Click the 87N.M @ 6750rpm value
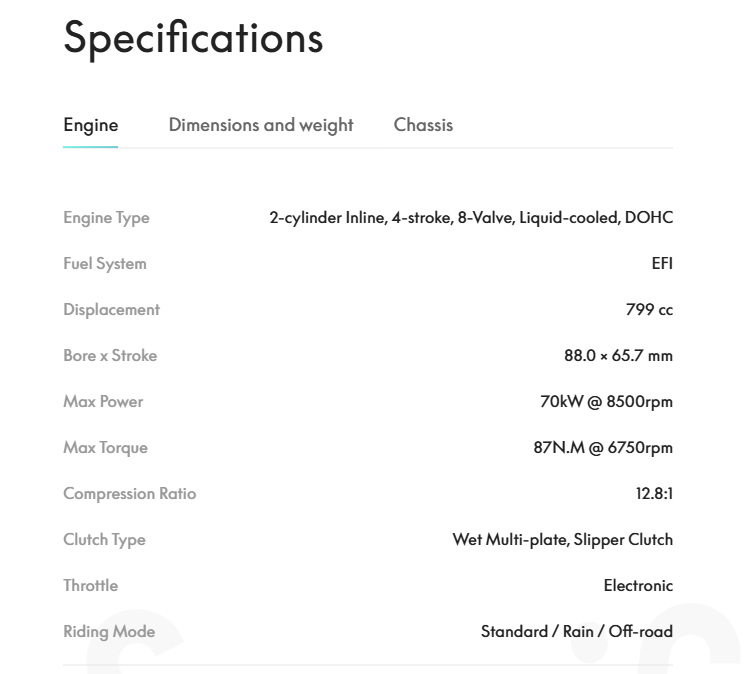Image resolution: width=744 pixels, height=674 pixels. [x=603, y=448]
